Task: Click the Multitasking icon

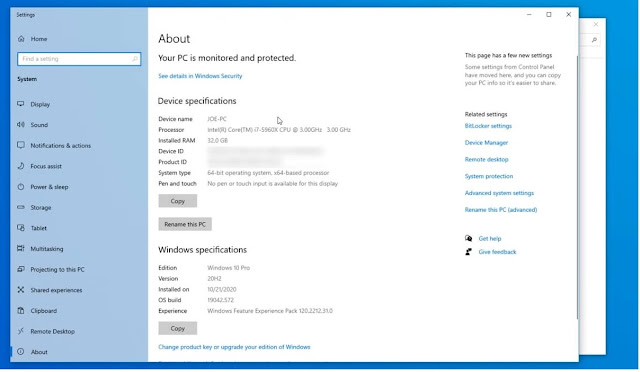Action: 21,248
